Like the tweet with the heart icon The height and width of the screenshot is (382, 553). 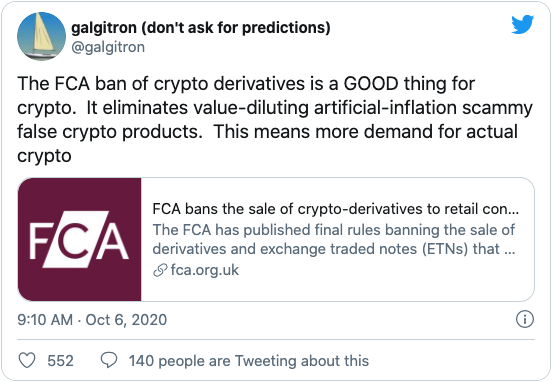(x=27, y=360)
